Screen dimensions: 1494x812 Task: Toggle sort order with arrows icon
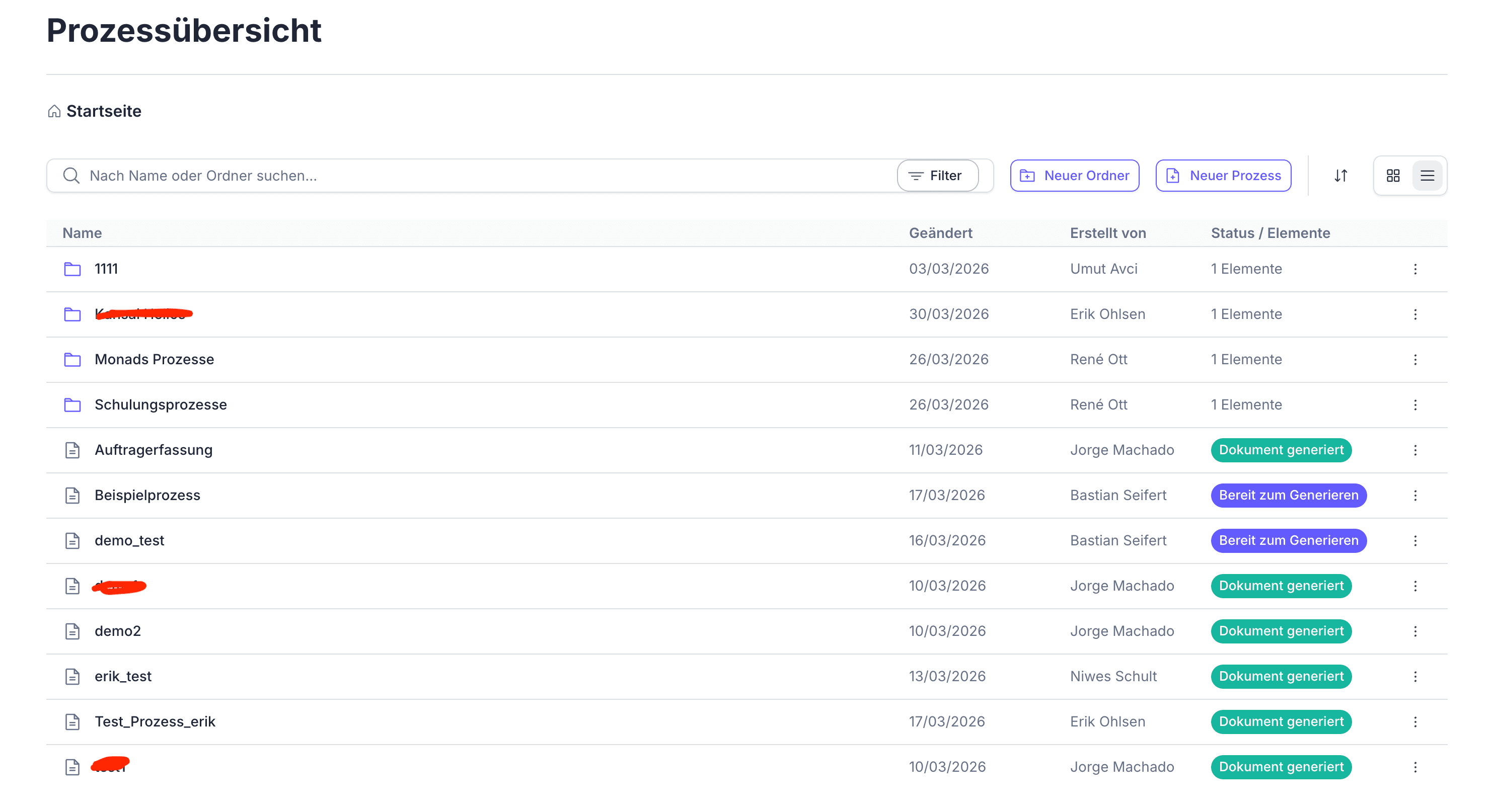coord(1340,176)
